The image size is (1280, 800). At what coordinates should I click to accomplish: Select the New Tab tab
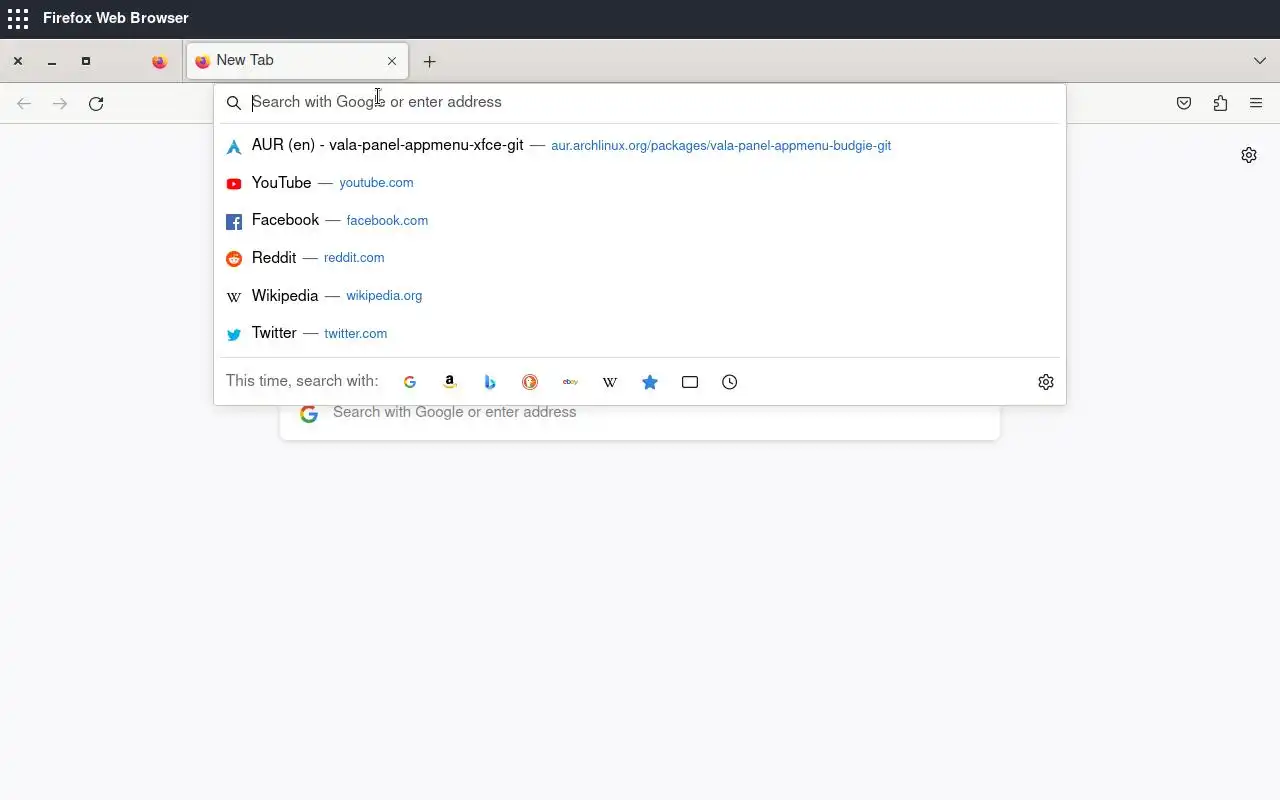(x=298, y=61)
